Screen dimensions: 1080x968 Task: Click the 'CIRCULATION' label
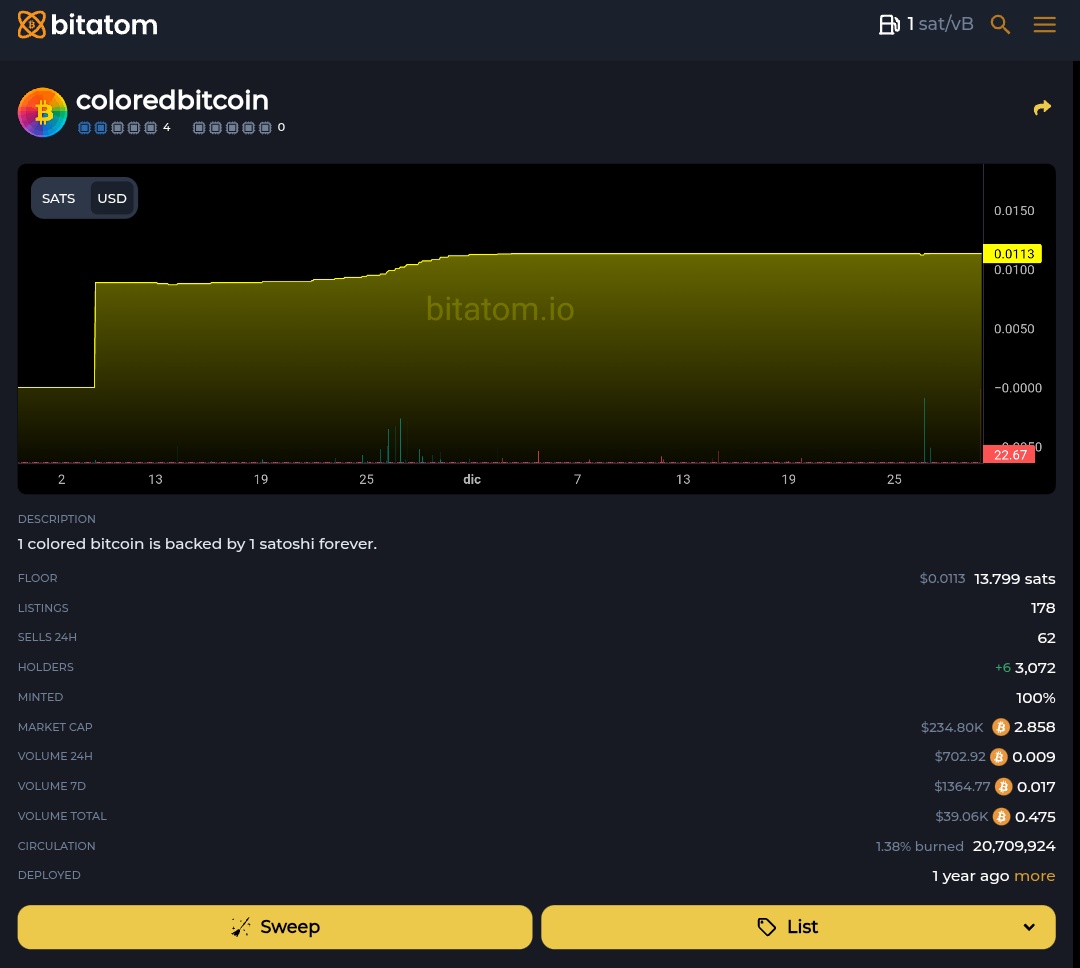pyautogui.click(x=56, y=846)
